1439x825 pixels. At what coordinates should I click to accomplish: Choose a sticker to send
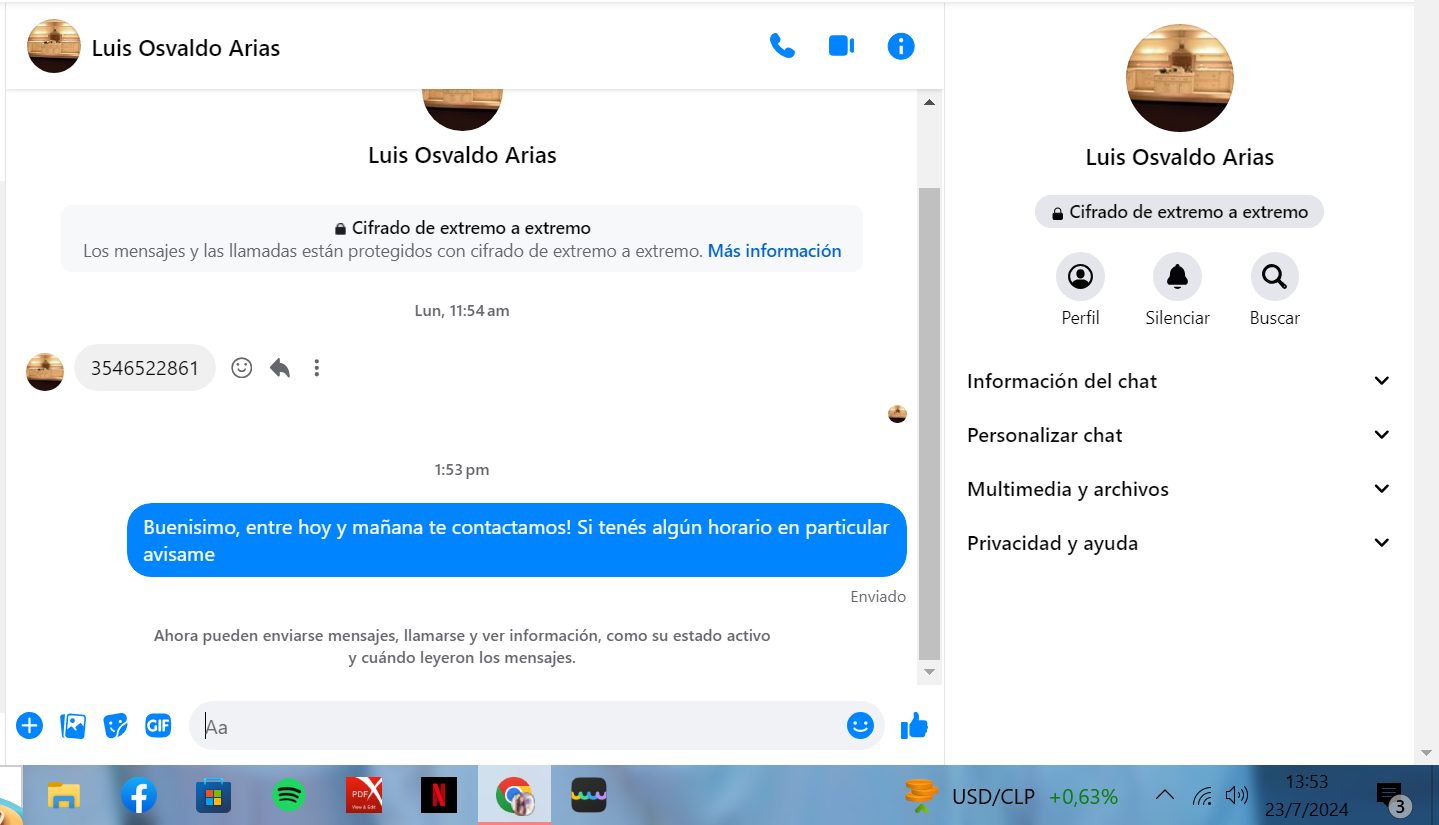(x=116, y=726)
